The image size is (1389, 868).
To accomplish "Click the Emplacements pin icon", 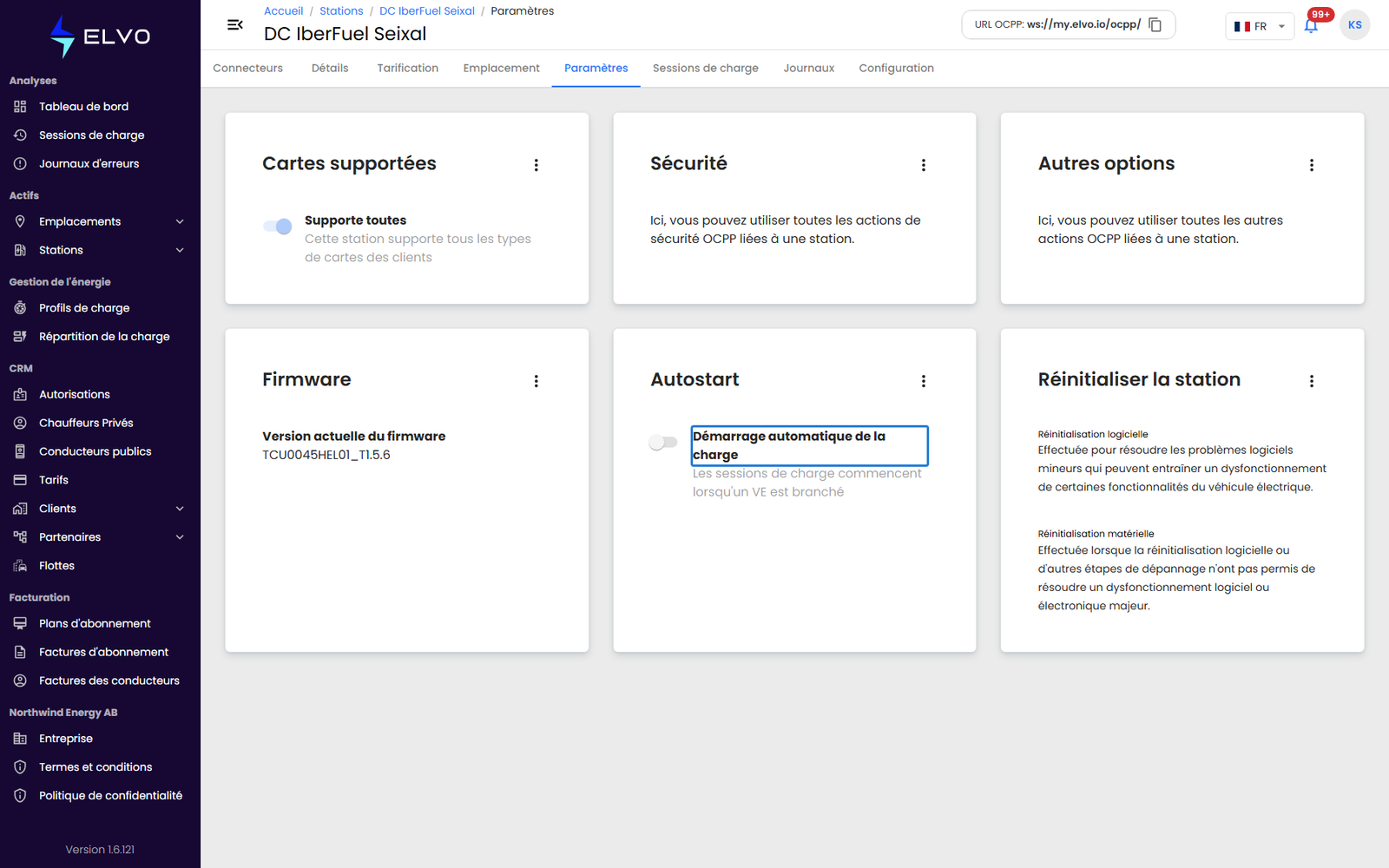I will 20,221.
